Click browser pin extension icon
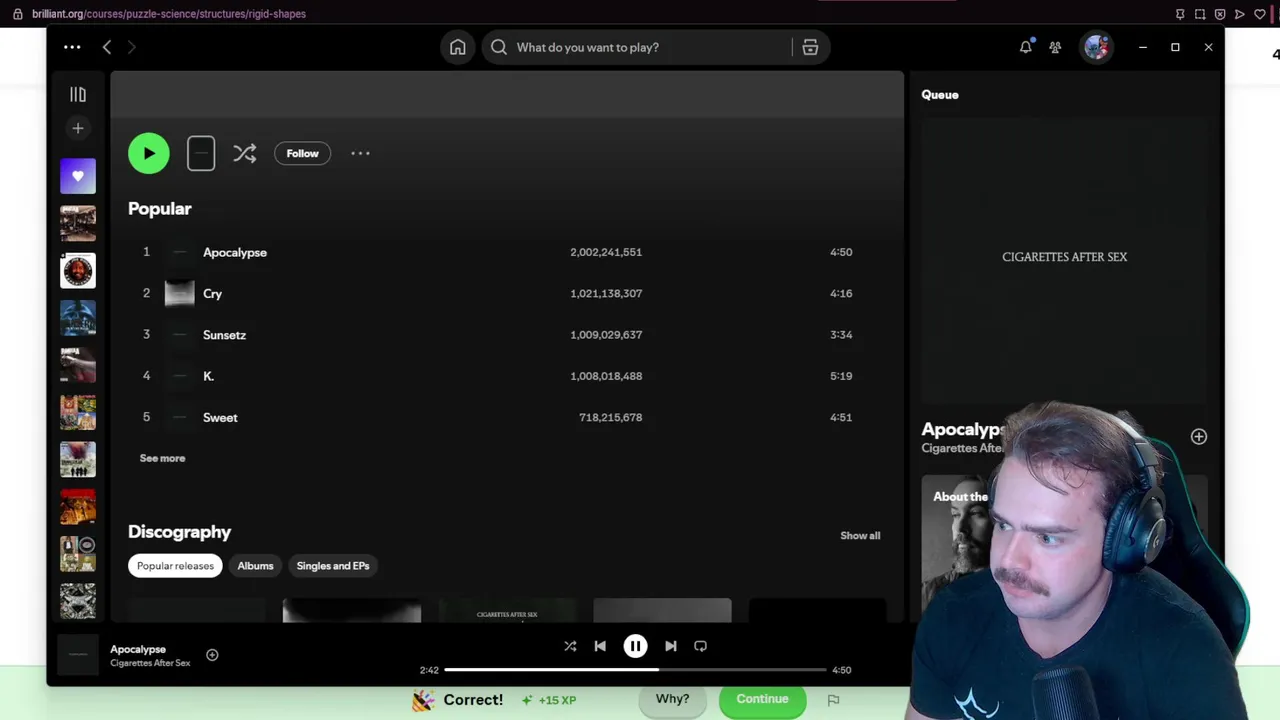The height and width of the screenshot is (720, 1280). [1180, 14]
